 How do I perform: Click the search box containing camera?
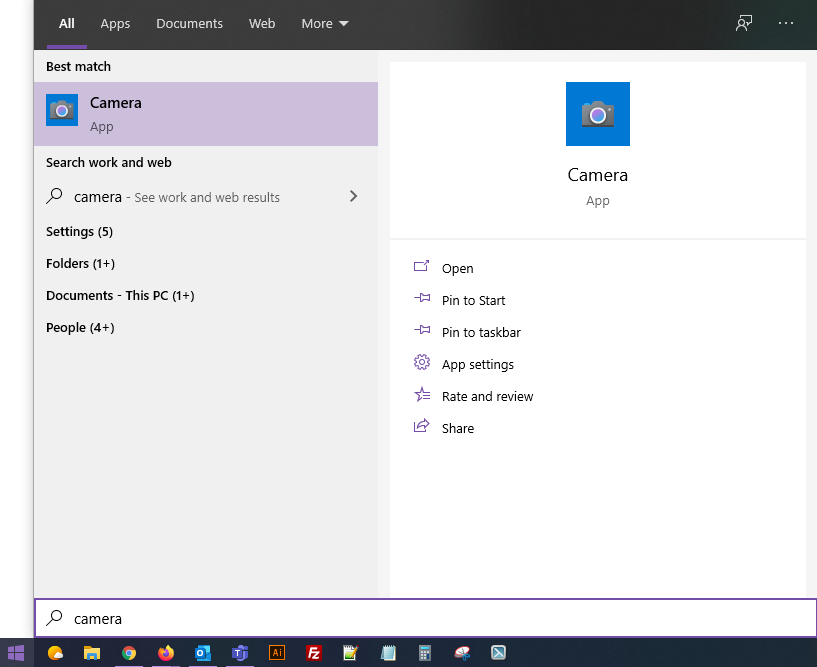tap(426, 618)
